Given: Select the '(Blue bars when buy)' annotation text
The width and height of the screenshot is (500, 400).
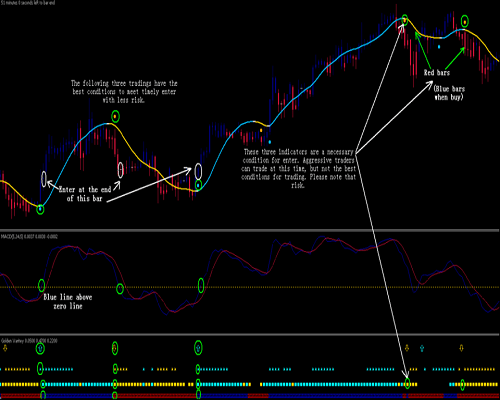Looking at the screenshot, I should point(449,93).
